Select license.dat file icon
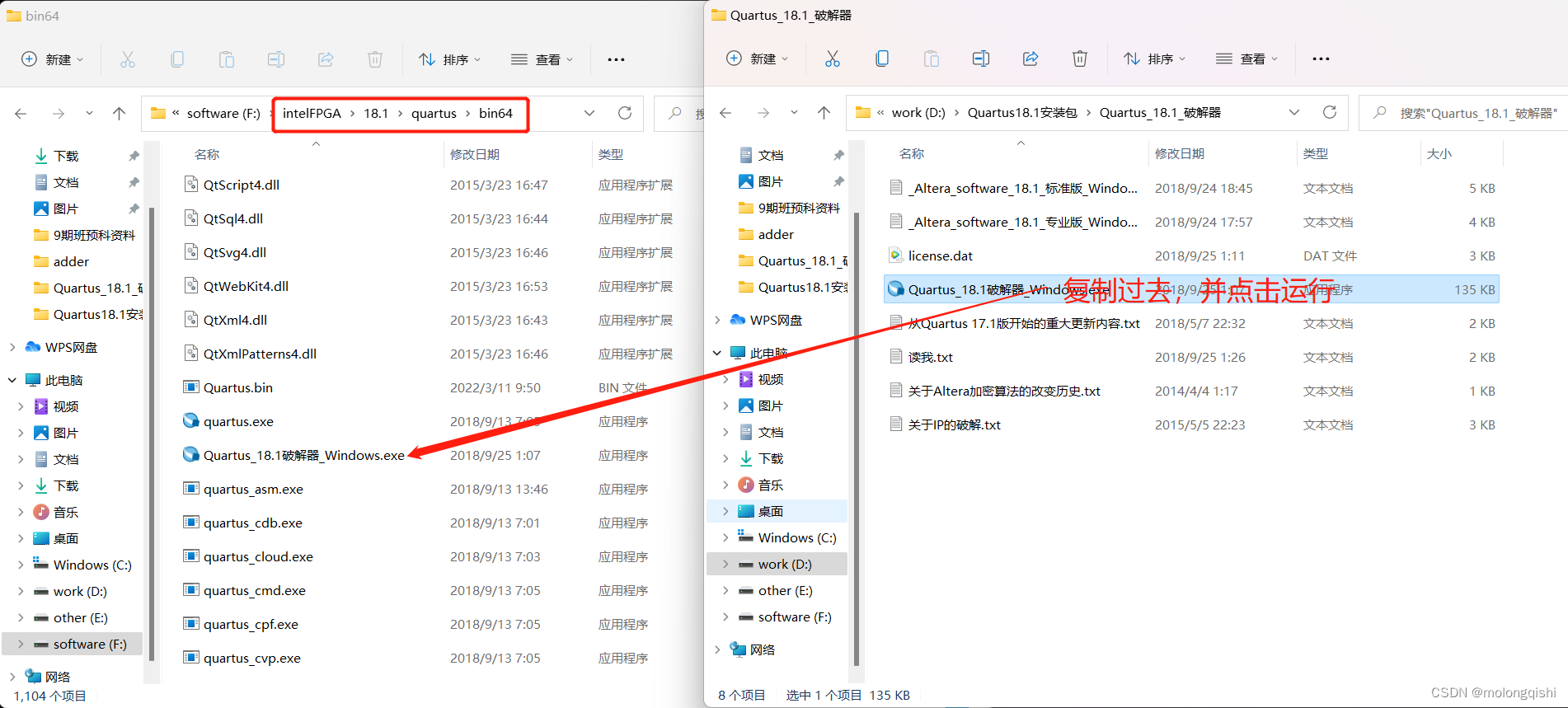 [x=895, y=256]
